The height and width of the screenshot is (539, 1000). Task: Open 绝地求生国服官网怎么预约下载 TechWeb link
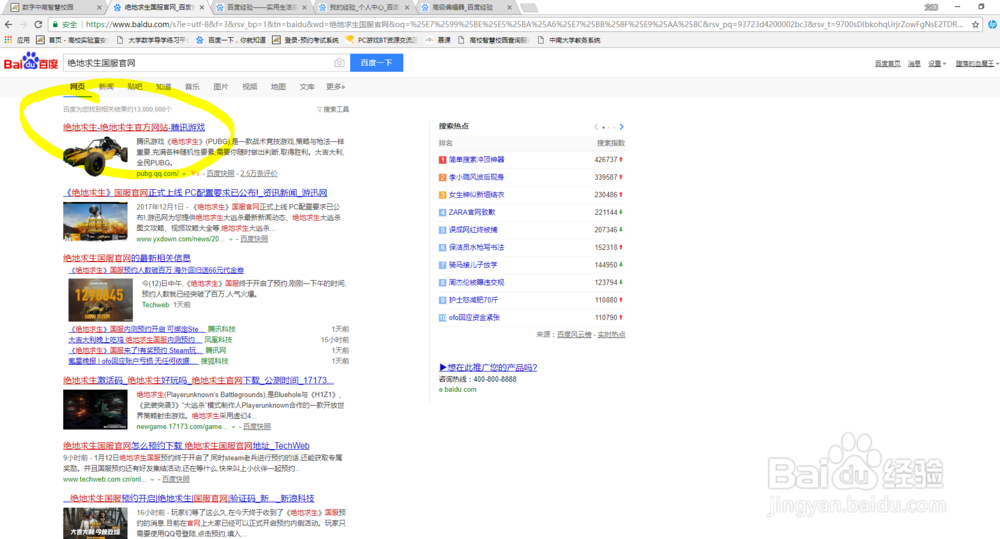(x=186, y=446)
